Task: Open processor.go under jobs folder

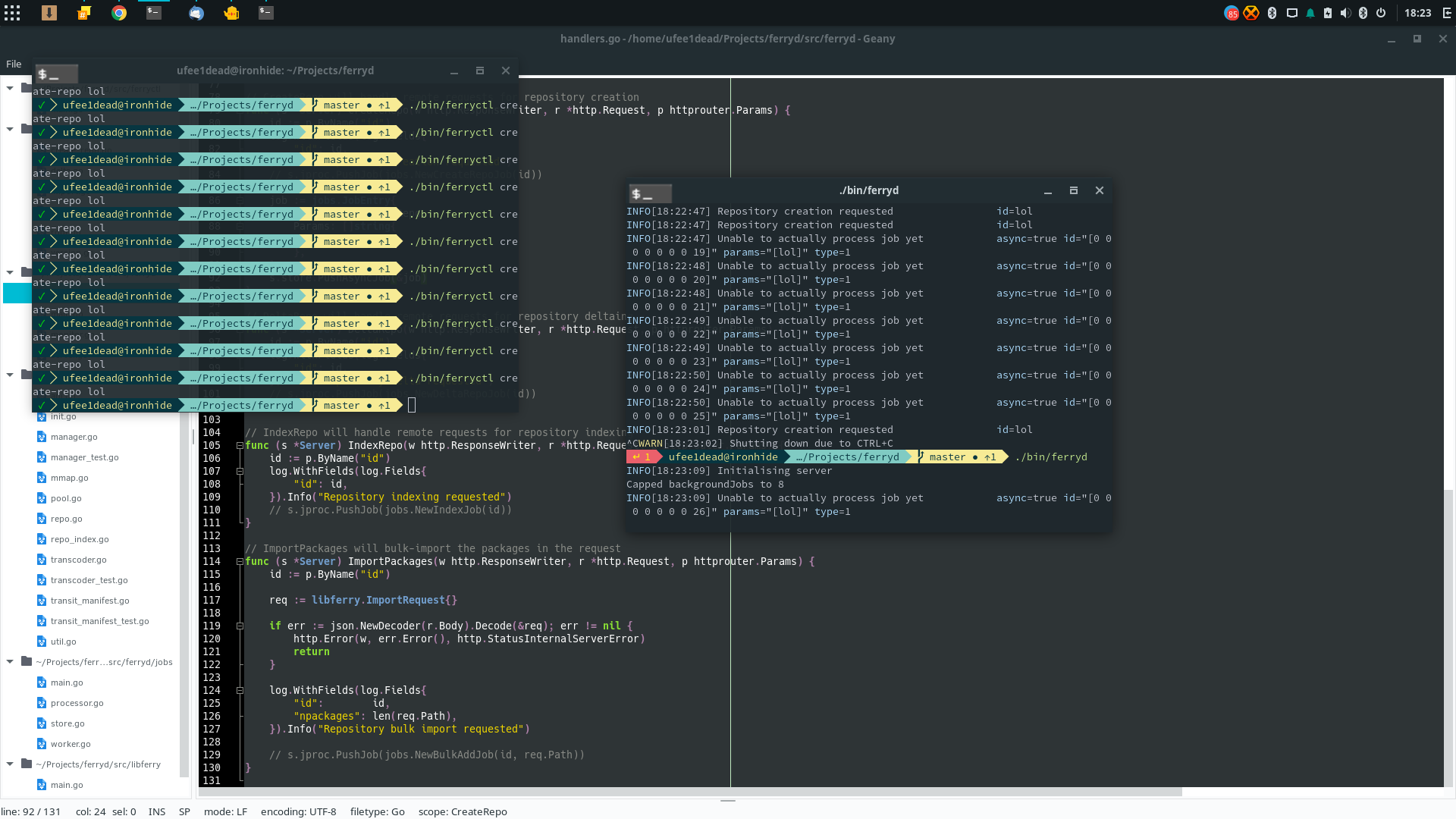Action: [x=77, y=703]
